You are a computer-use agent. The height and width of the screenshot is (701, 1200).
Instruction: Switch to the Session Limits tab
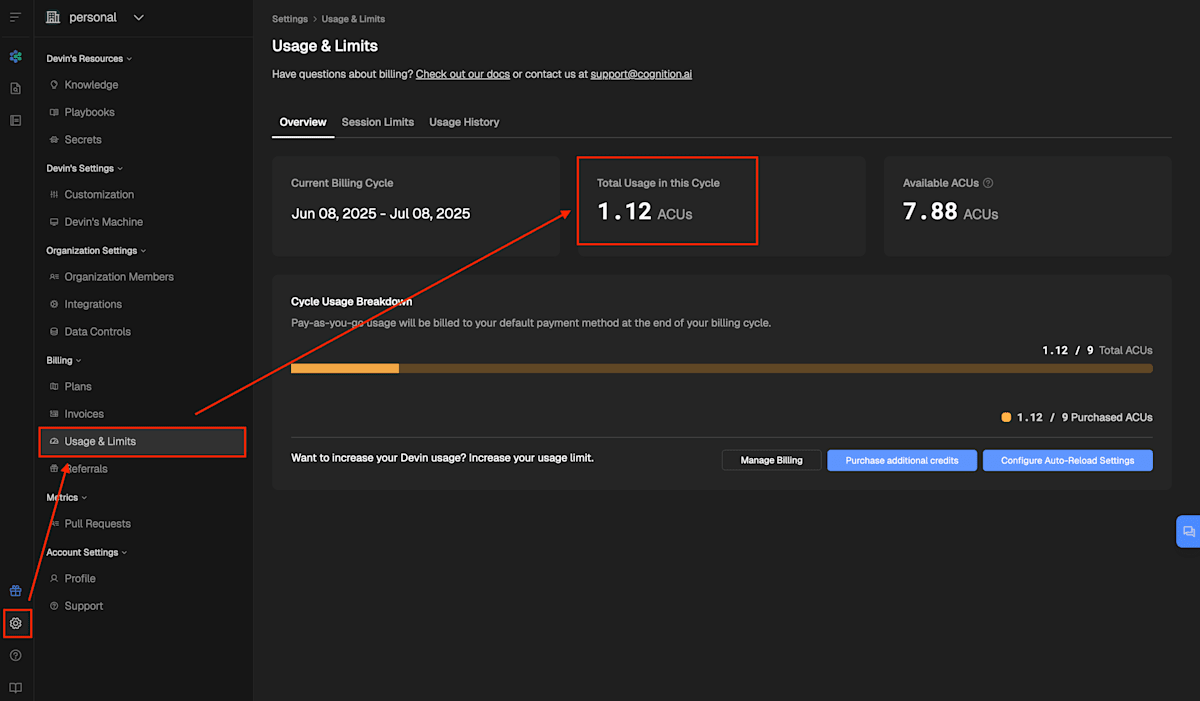coord(378,122)
